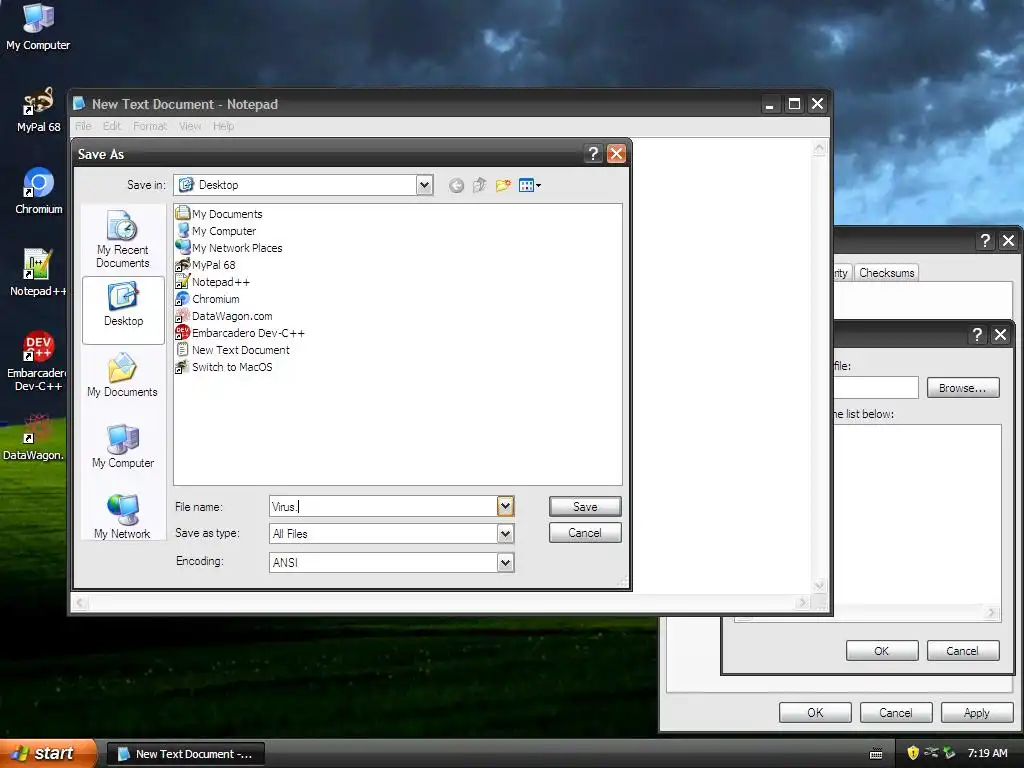This screenshot has height=768, width=1024.
Task: Select My Documents in the places bar
Action: tap(123, 376)
